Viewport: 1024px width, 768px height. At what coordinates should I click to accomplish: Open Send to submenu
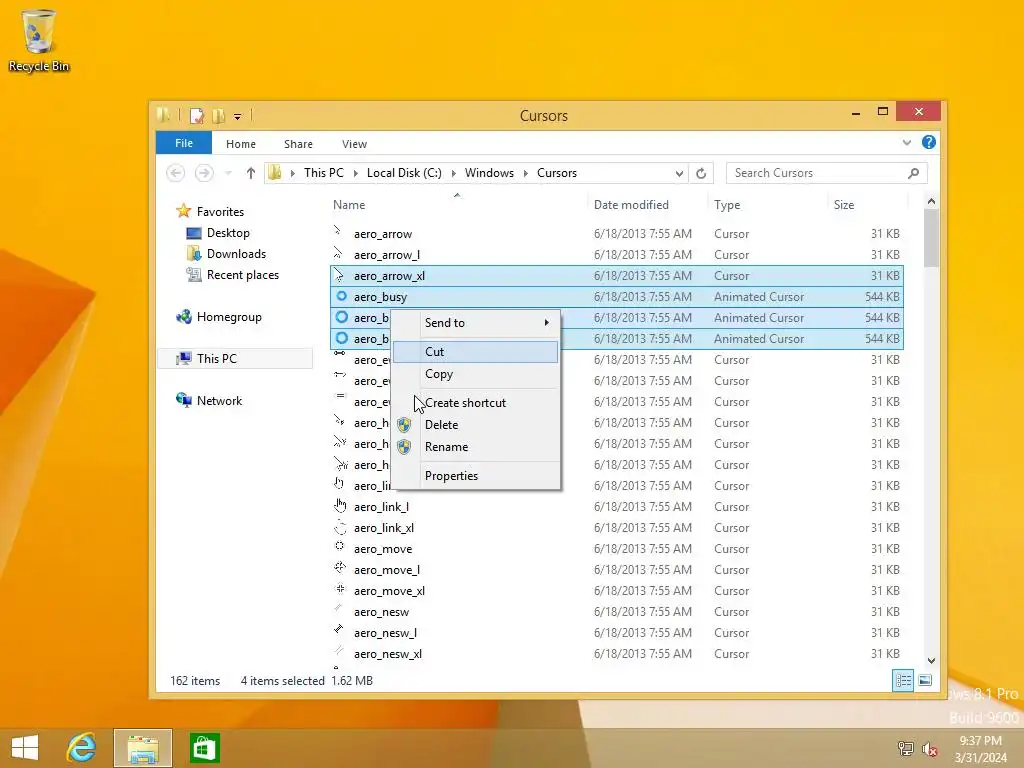[475, 323]
